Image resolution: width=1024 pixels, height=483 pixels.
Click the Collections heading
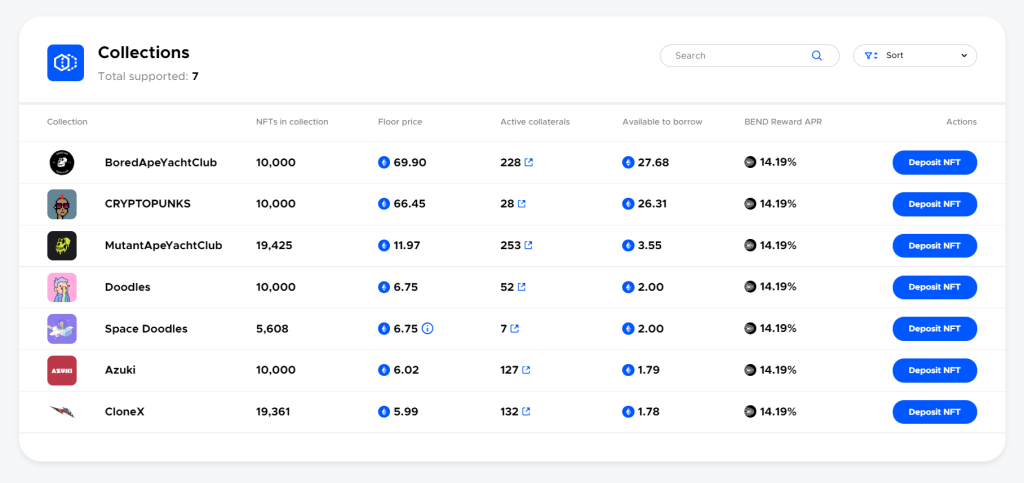point(144,52)
